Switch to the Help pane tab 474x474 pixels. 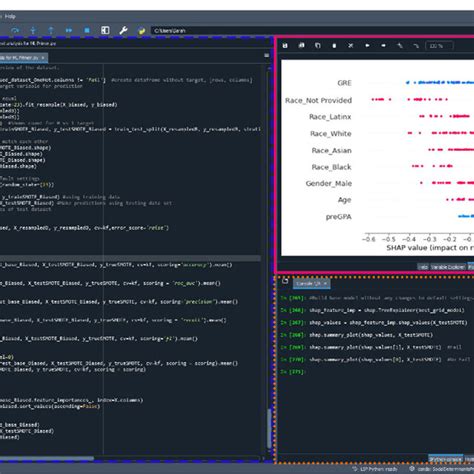[423, 267]
